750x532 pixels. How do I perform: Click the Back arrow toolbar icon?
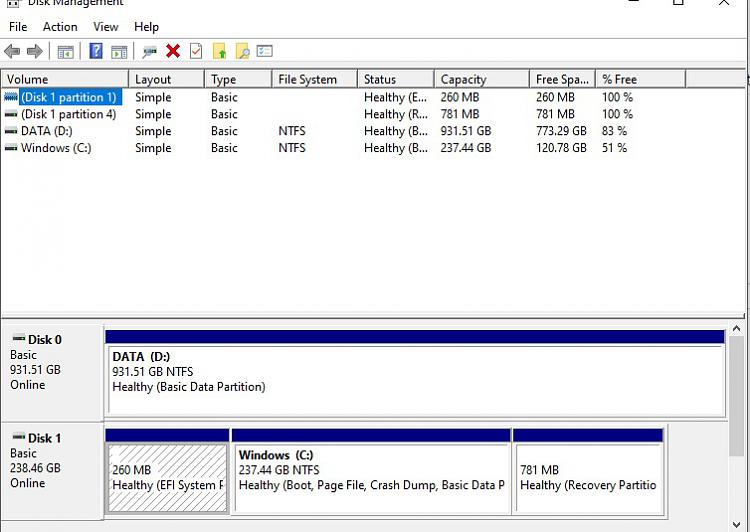point(12,51)
